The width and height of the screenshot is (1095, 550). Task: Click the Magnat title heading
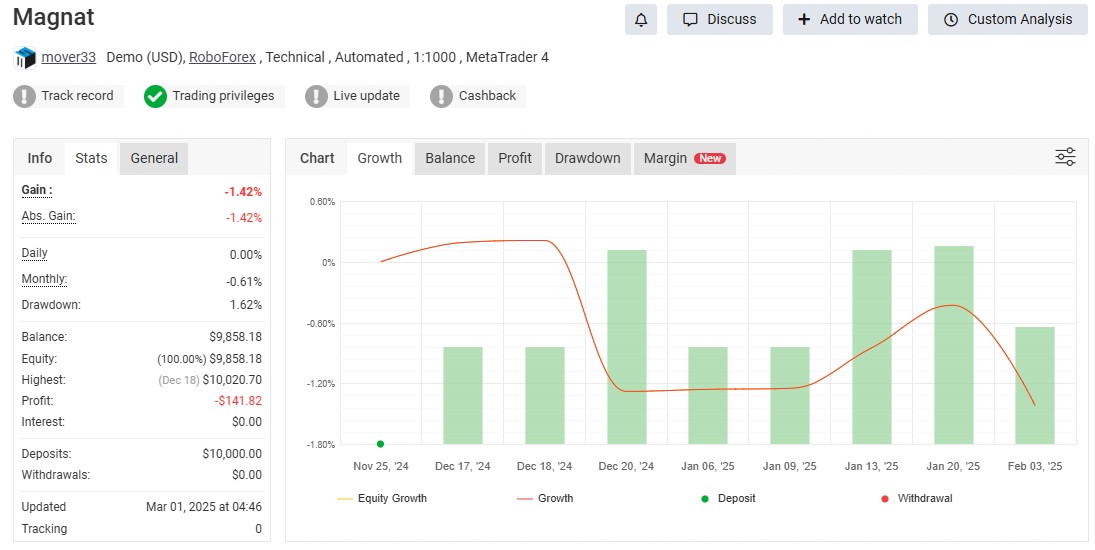point(54,17)
